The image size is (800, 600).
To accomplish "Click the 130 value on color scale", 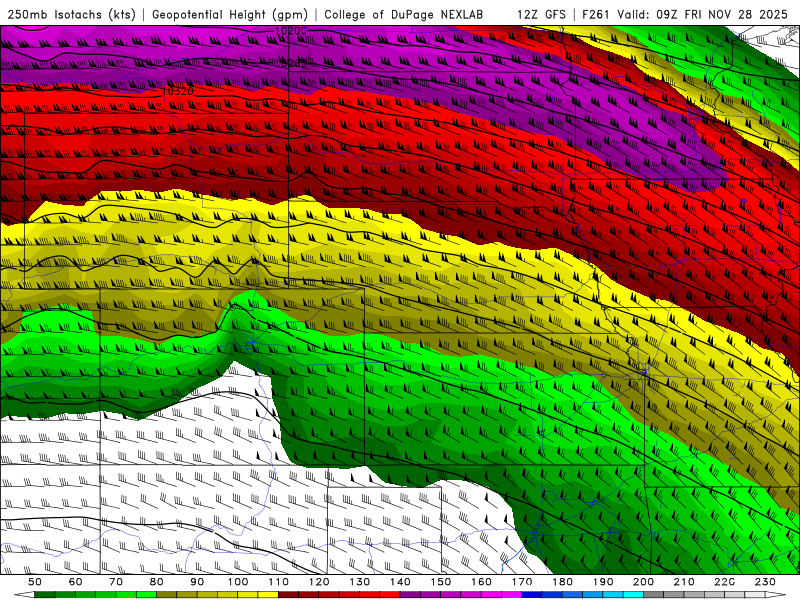I will (360, 582).
